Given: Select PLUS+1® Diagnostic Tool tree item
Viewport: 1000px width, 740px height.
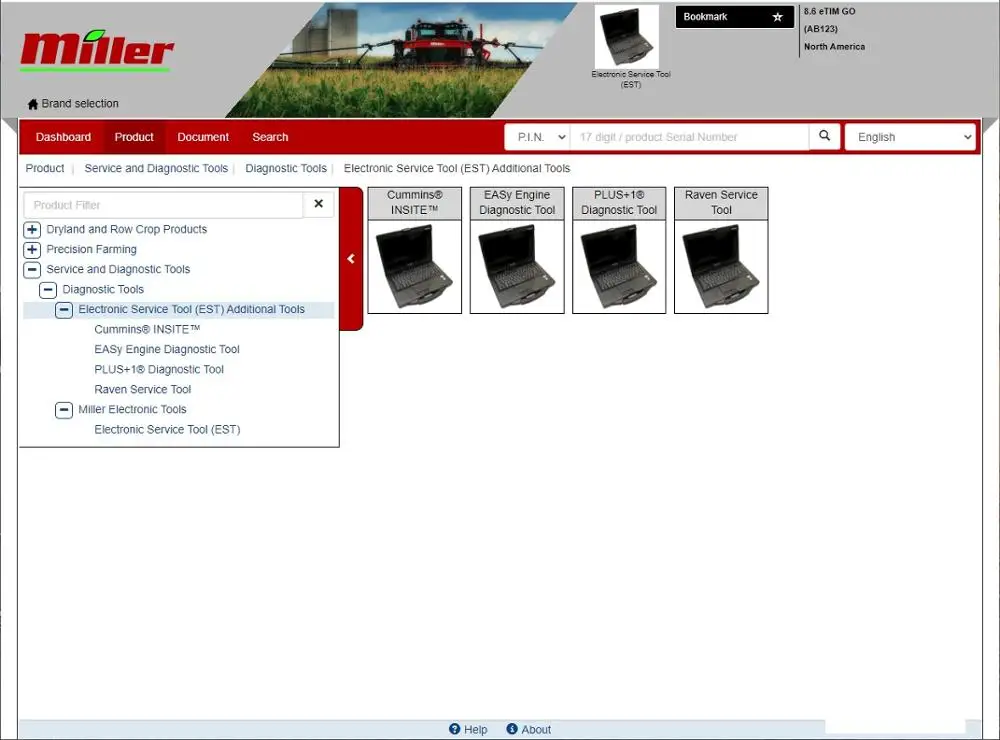Looking at the screenshot, I should click(x=159, y=369).
